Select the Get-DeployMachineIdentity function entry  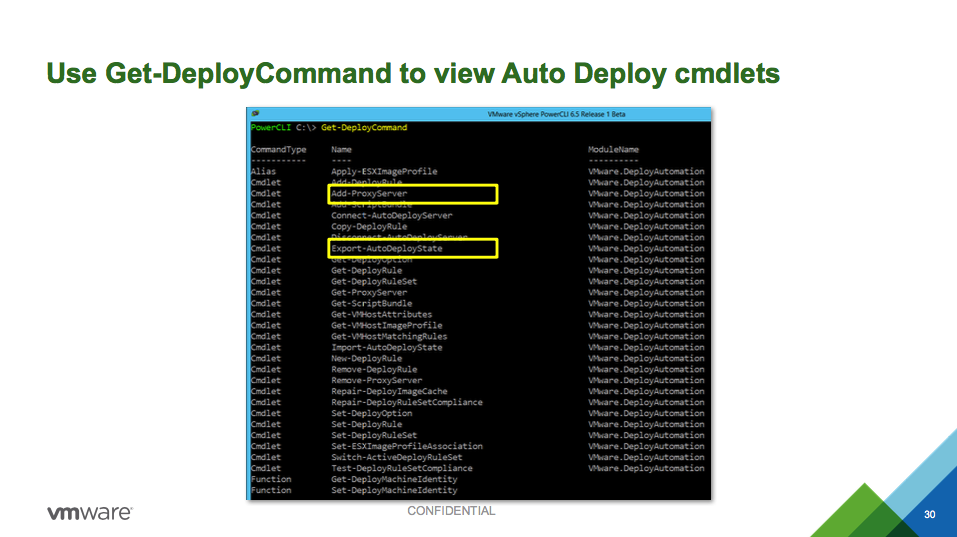click(x=395, y=479)
